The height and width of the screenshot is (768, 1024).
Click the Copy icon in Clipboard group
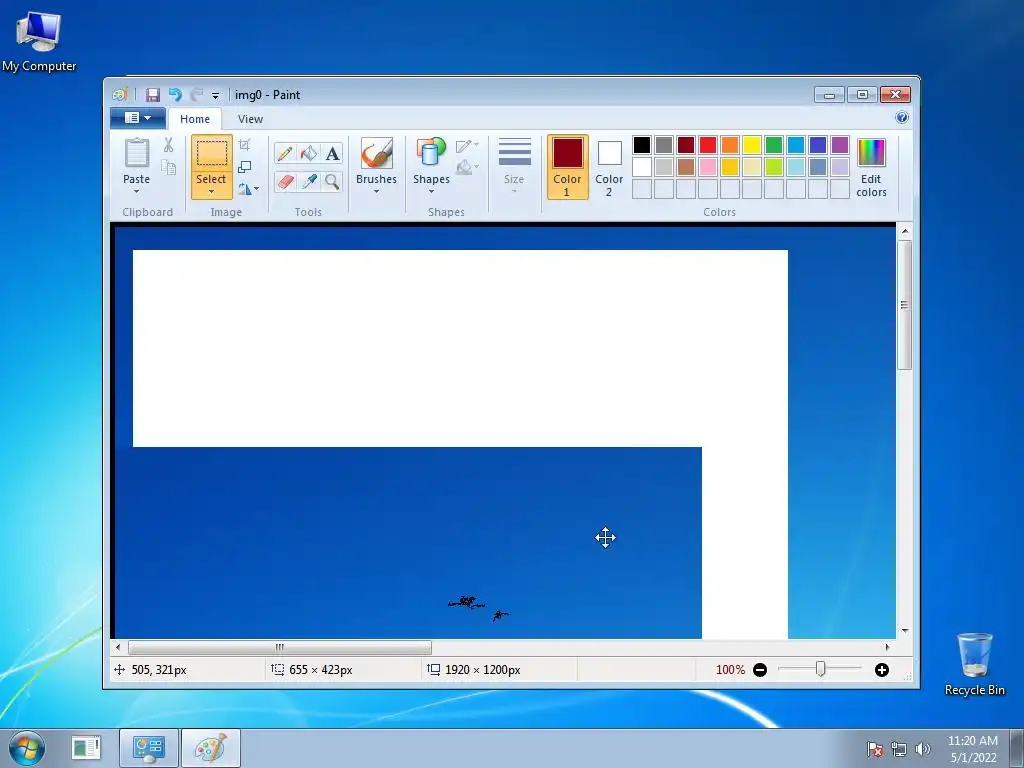168,168
